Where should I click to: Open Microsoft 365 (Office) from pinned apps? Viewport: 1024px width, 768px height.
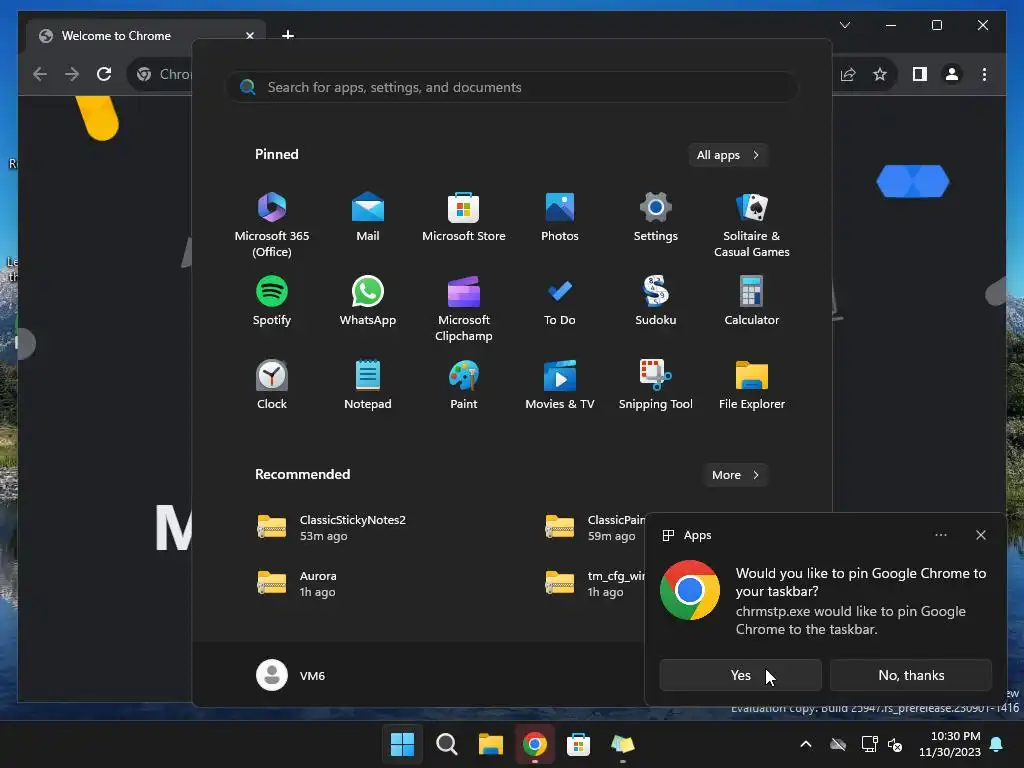click(272, 225)
